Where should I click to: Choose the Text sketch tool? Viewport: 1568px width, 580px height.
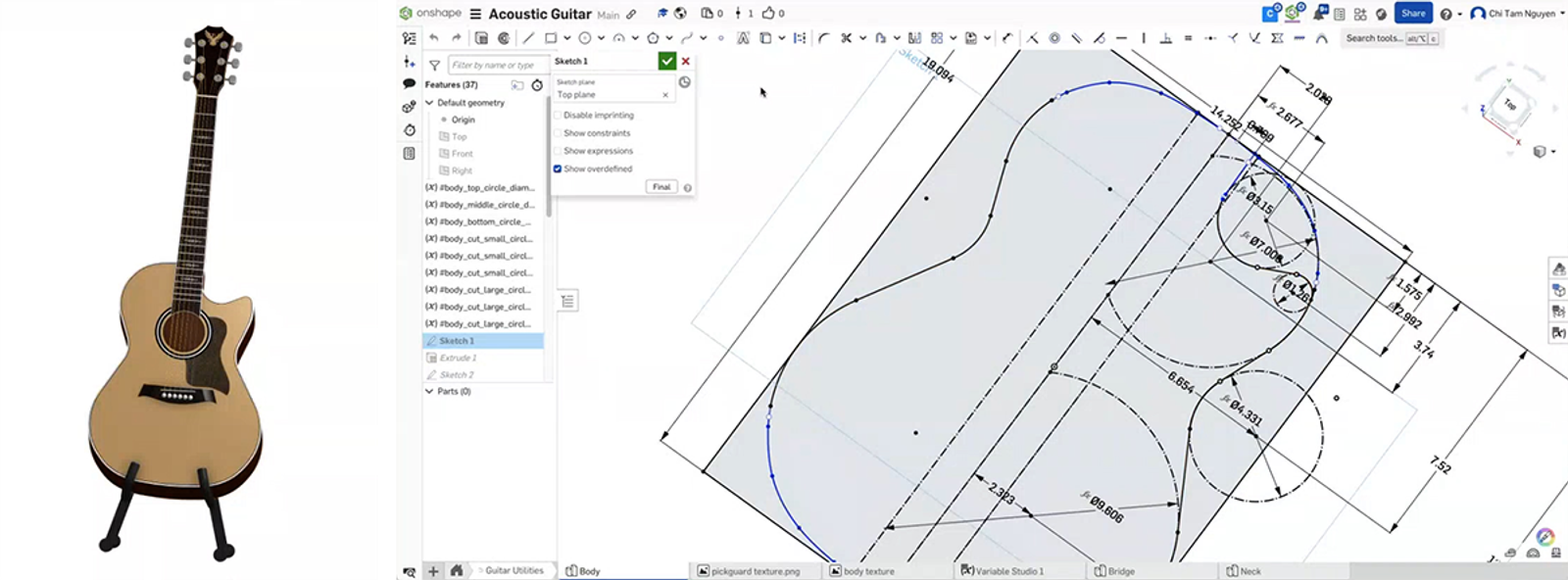743,38
